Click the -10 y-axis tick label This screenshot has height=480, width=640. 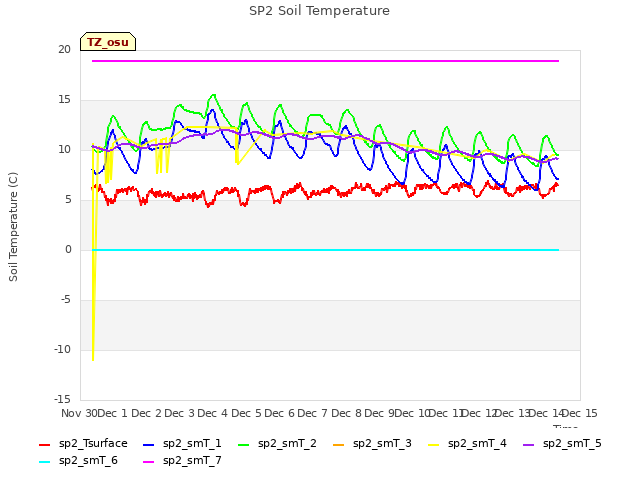62,349
